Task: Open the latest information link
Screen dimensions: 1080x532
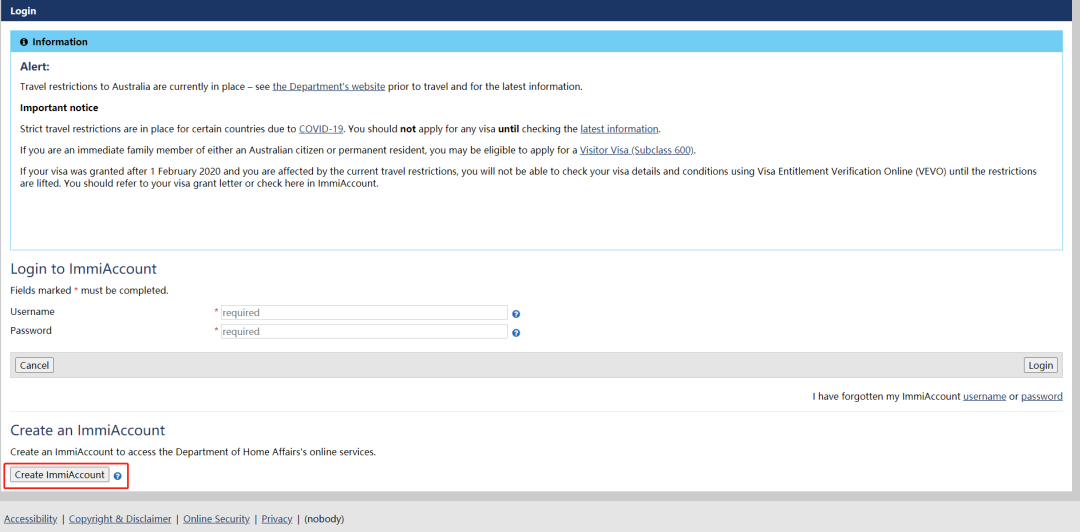Action: point(619,128)
